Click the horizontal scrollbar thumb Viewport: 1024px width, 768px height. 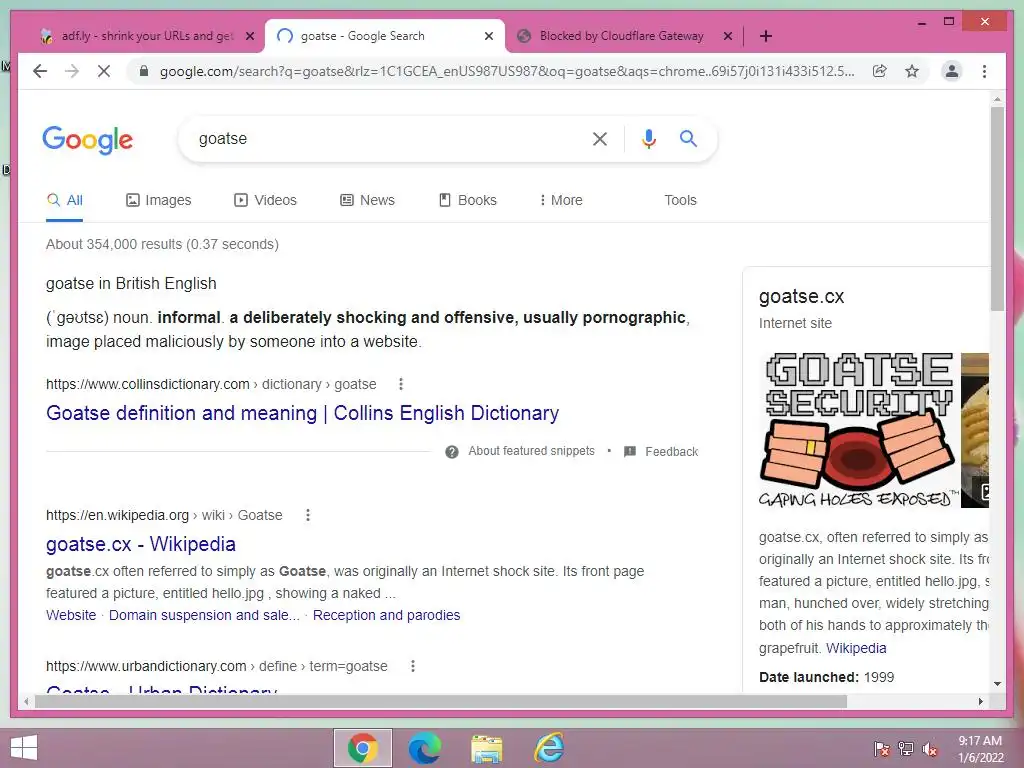441,701
